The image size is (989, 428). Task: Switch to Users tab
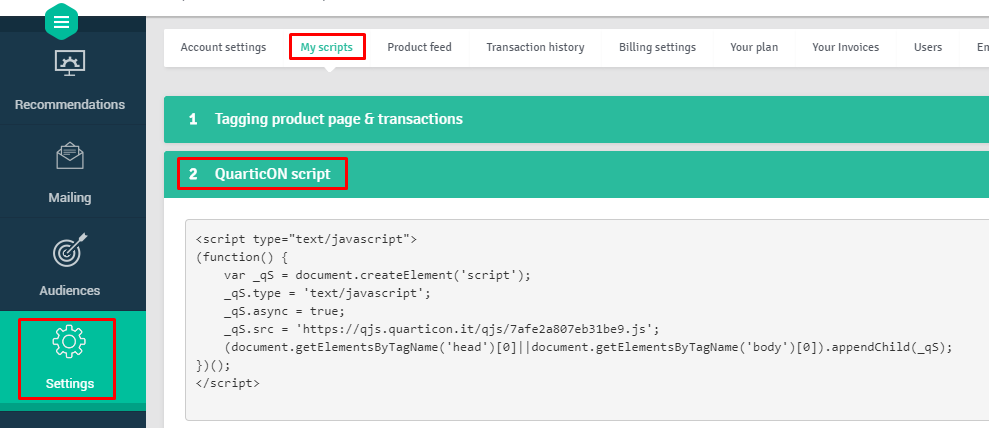click(x=928, y=47)
